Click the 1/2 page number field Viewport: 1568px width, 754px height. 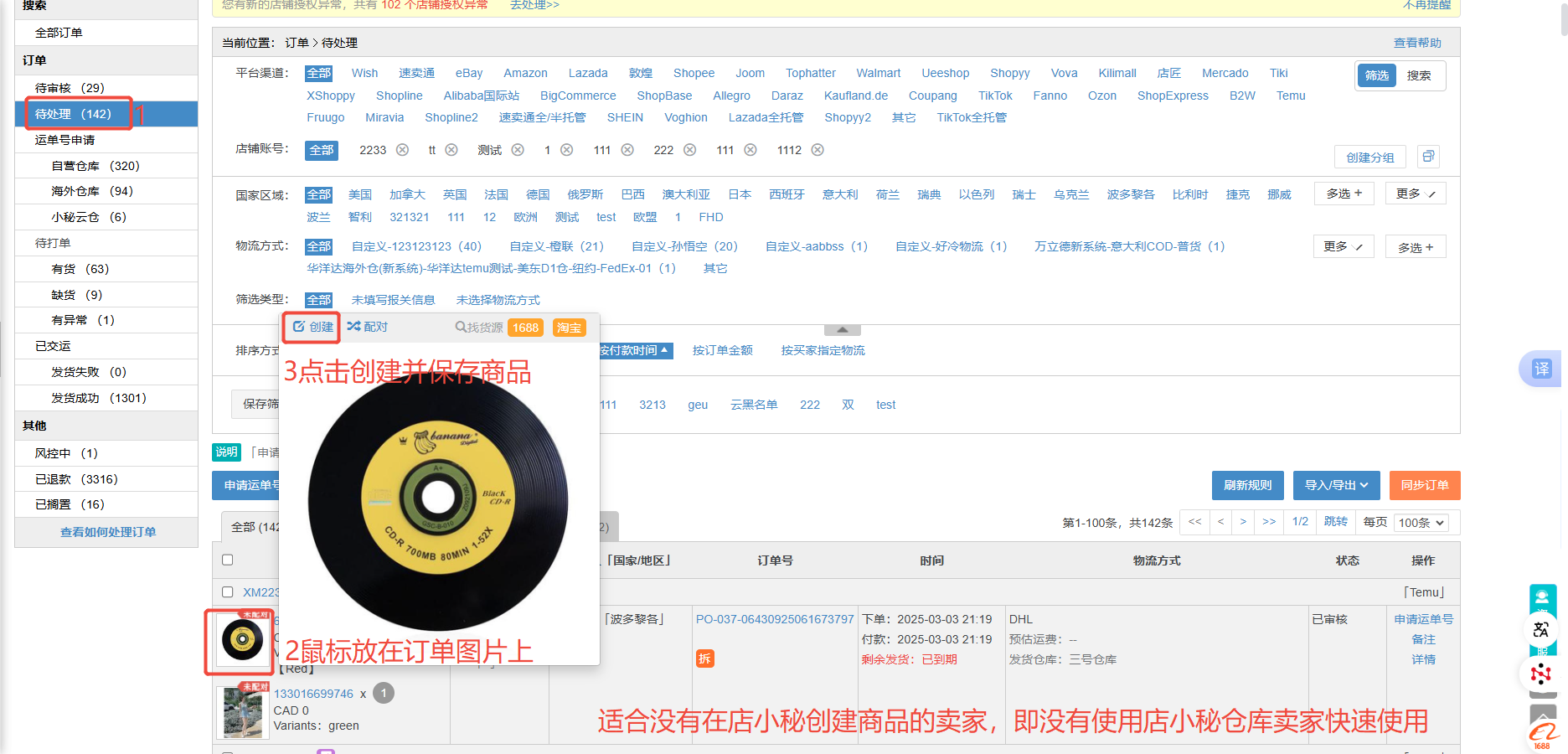(x=1300, y=521)
